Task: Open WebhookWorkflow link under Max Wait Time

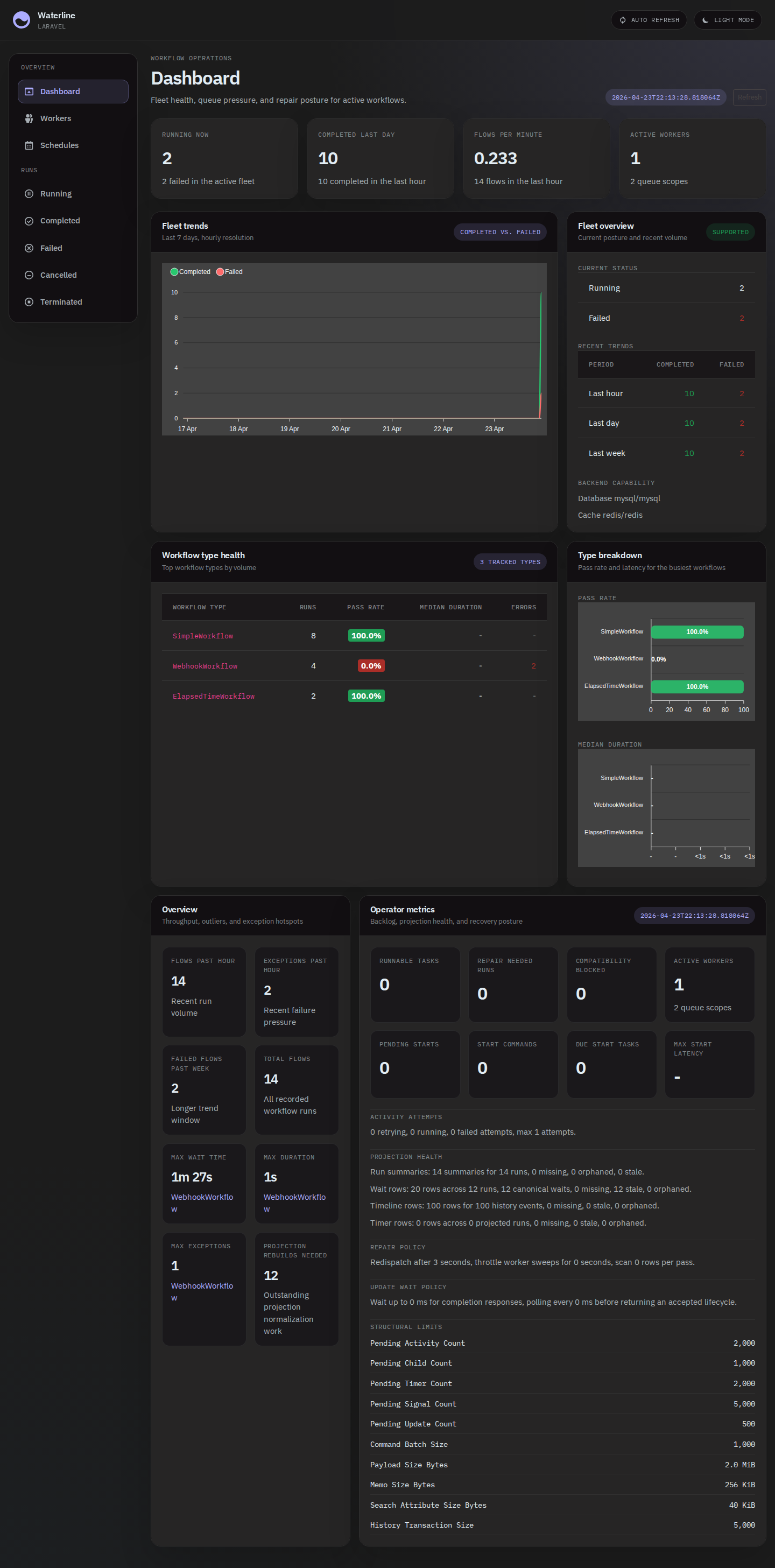Action: click(x=202, y=1203)
